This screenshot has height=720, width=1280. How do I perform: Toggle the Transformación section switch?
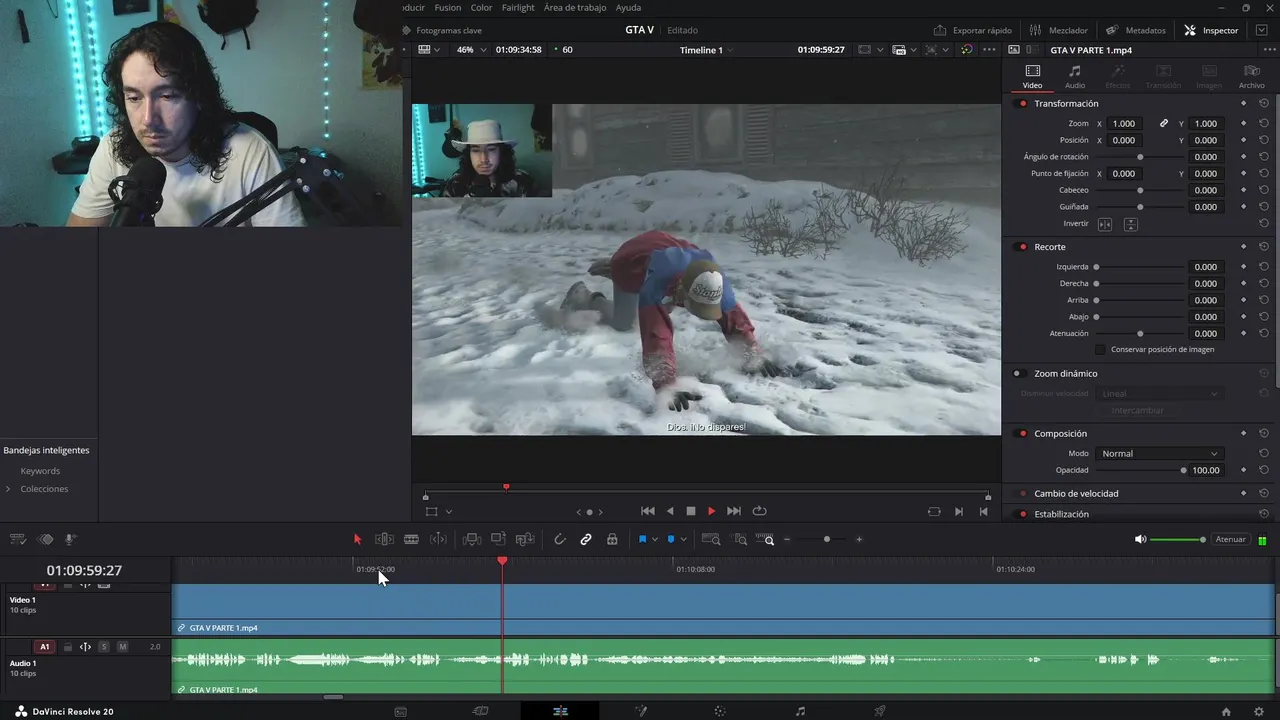[x=1022, y=104]
